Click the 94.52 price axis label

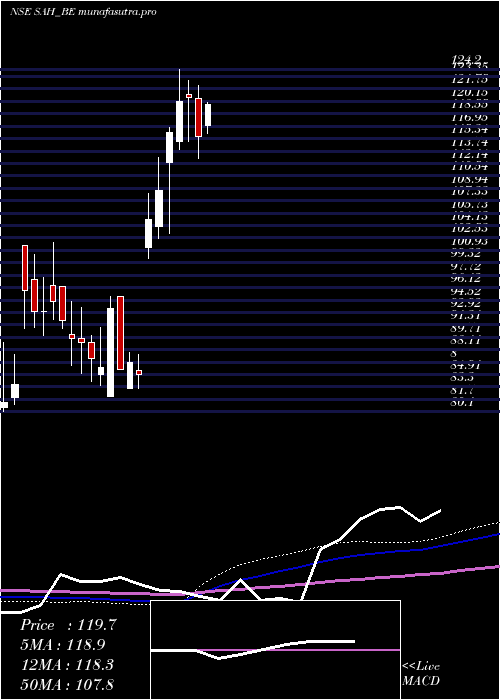coord(467,292)
